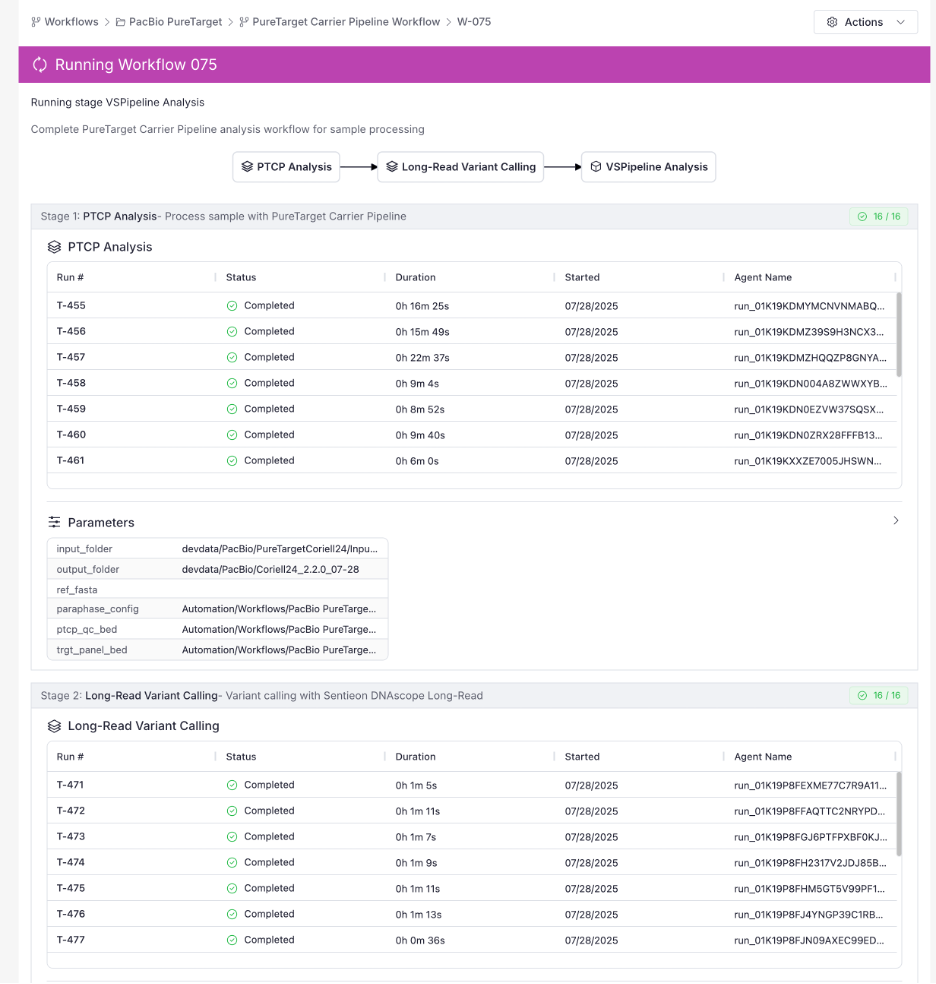
Task: Open run T-455 row
Action: [472, 306]
